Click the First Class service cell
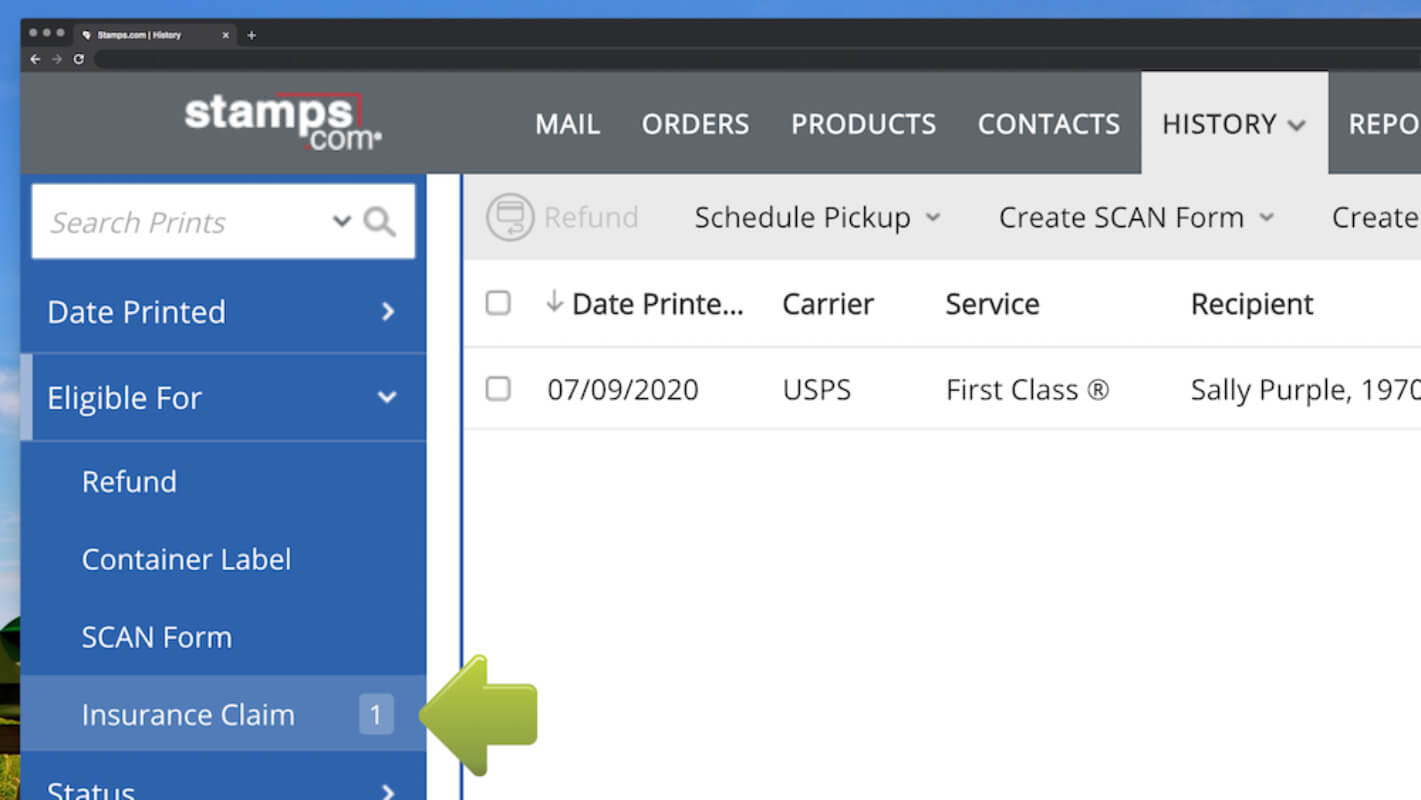Viewport: 1421px width, 800px height. 1027,389
